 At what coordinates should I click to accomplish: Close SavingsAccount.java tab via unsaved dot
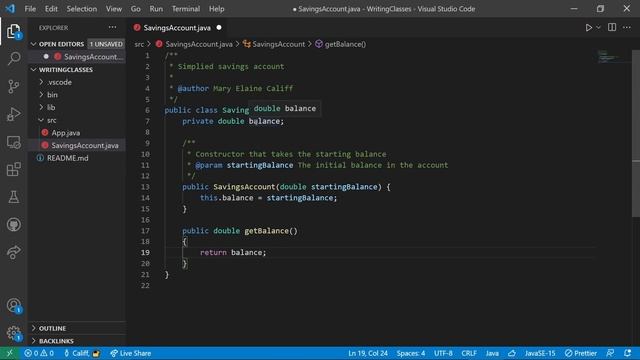[219, 27]
